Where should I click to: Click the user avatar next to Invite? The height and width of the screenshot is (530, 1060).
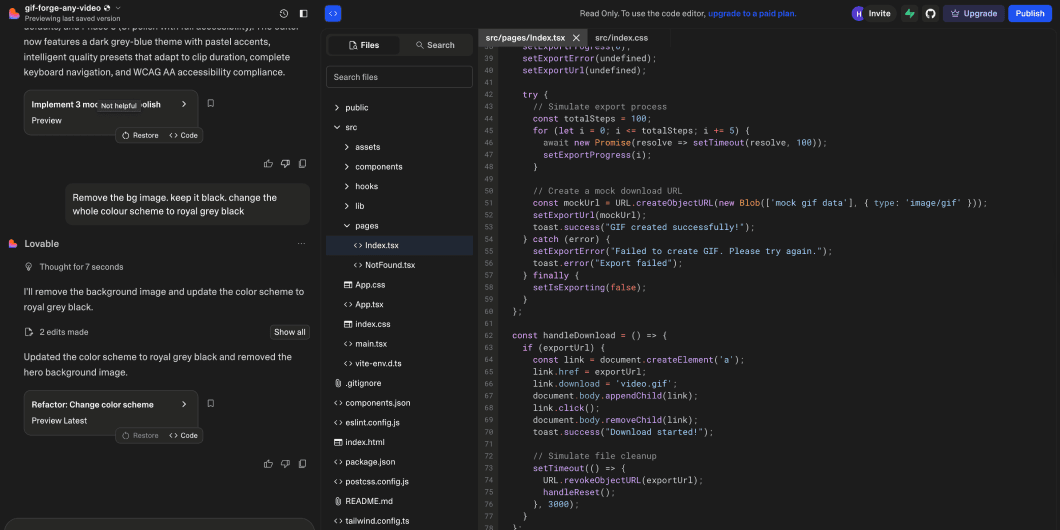click(x=858, y=13)
